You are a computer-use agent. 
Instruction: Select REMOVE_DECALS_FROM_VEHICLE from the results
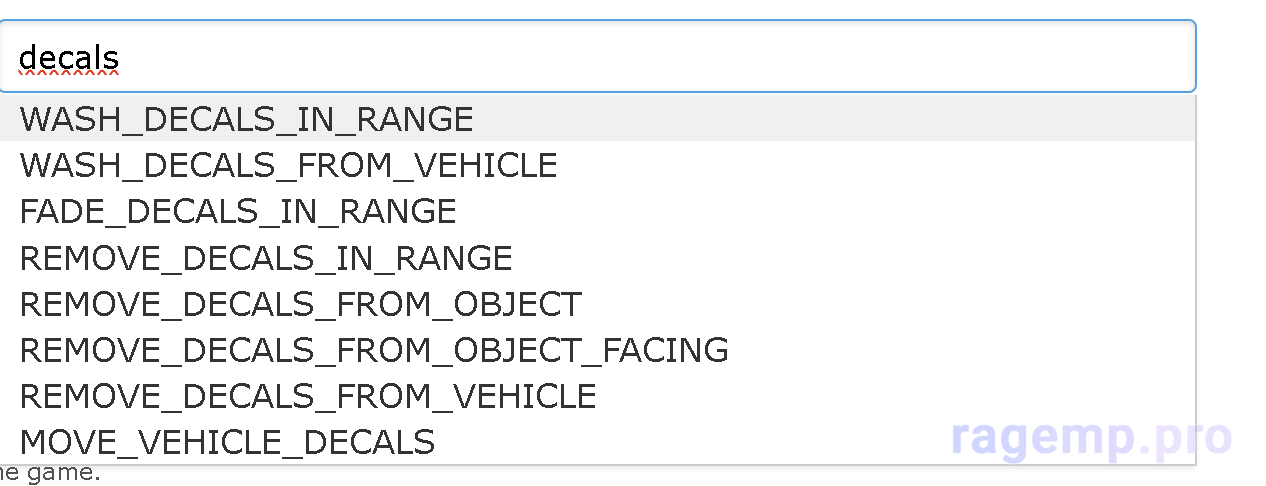point(308,396)
